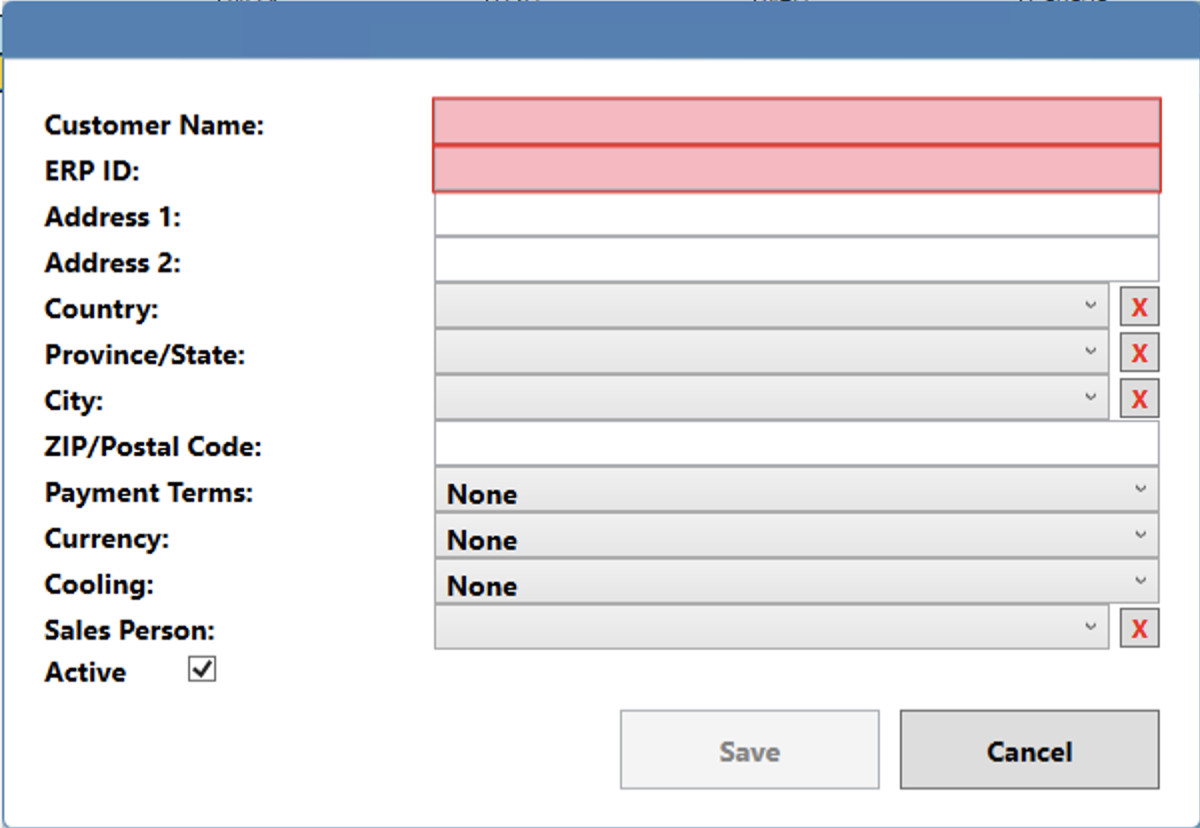Open the Country dropdown
Image resolution: width=1200 pixels, height=828 pixels.
[771, 306]
